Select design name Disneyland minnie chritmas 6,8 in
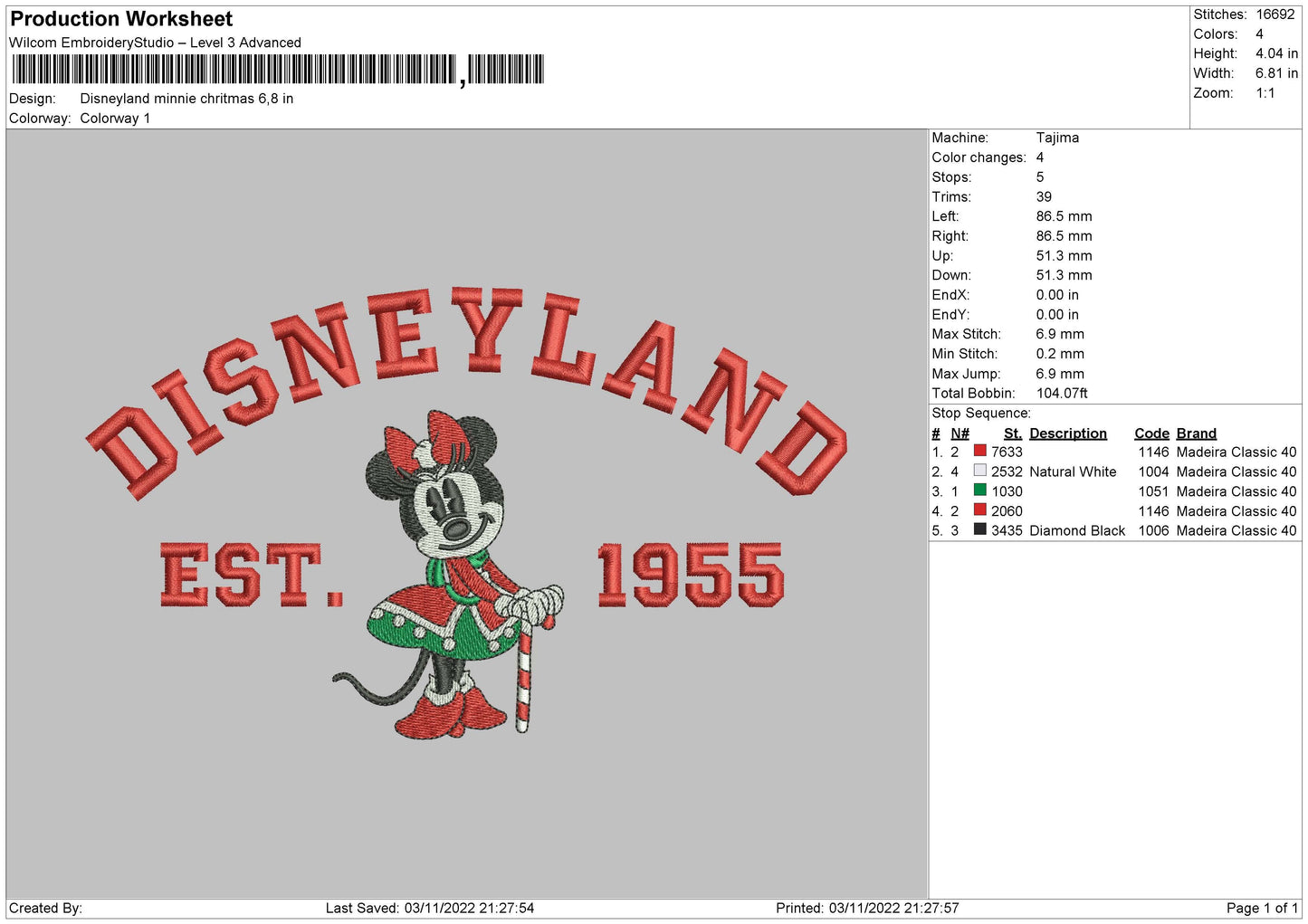This screenshot has height=924, width=1308. pyautogui.click(x=186, y=99)
